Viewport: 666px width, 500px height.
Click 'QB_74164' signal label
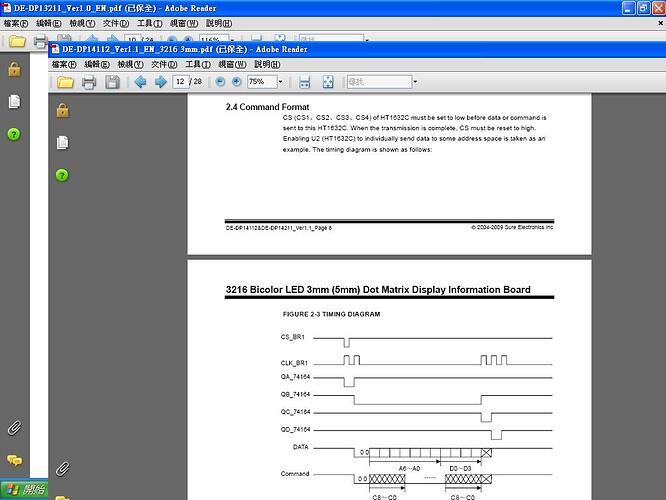click(x=295, y=394)
